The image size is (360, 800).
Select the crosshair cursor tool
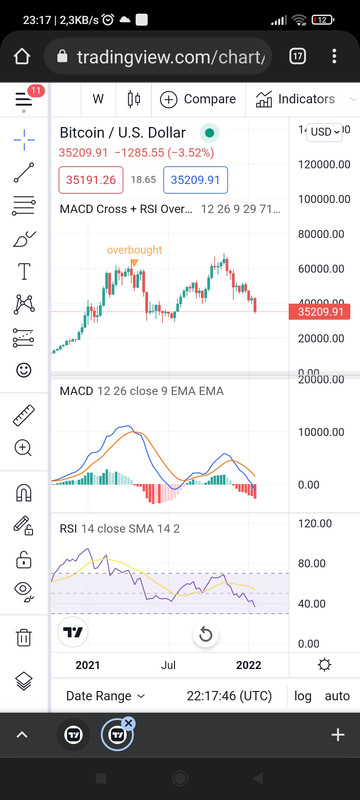(x=24, y=140)
